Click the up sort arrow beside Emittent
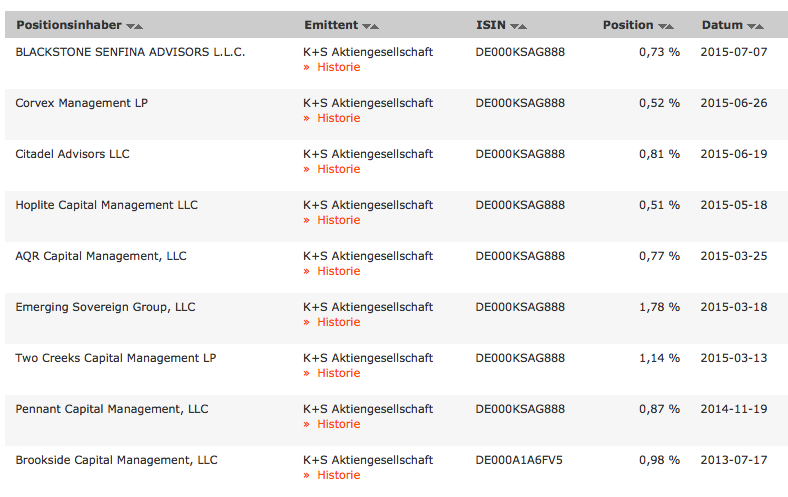 pyautogui.click(x=375, y=26)
